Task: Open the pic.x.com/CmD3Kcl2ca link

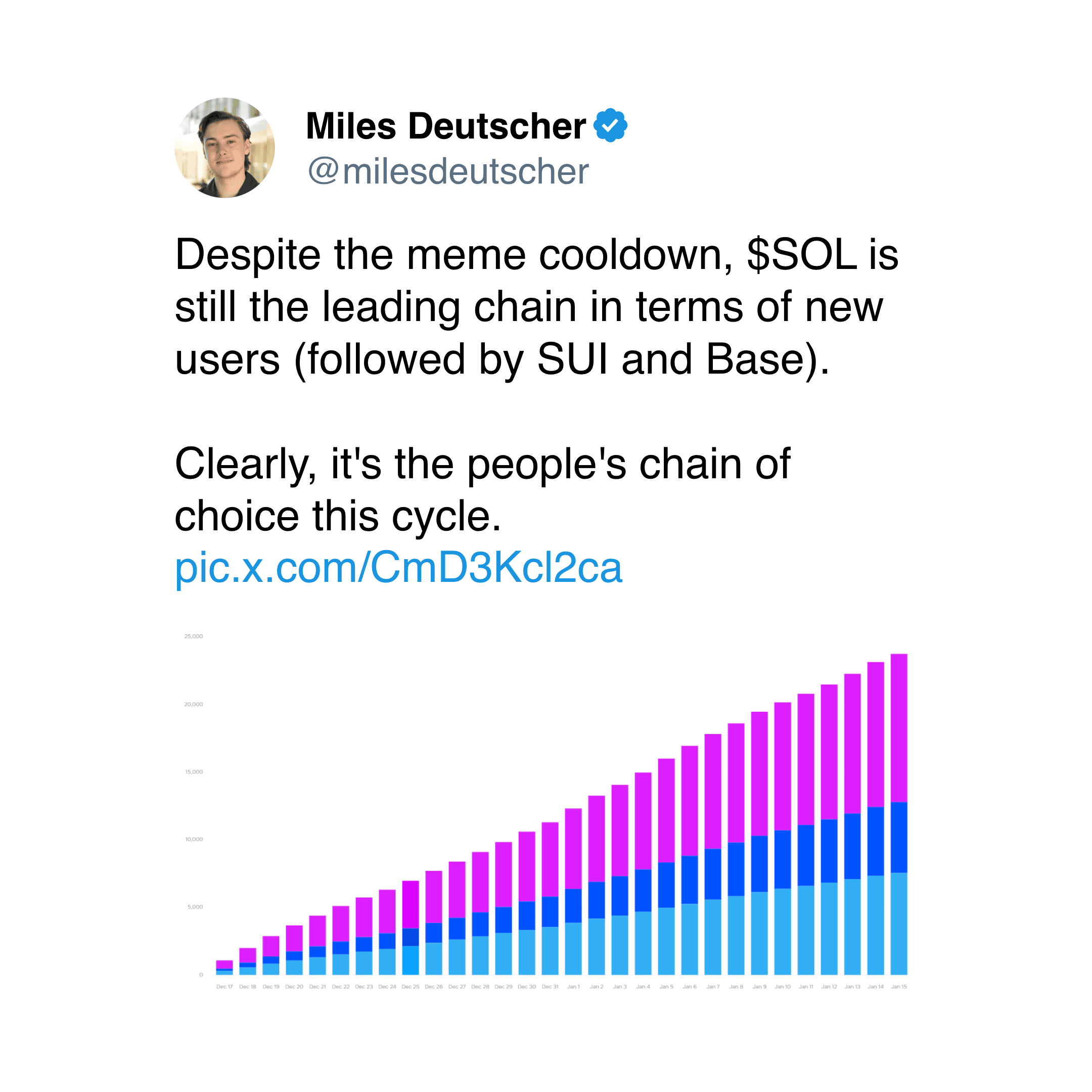Action: coord(398,567)
